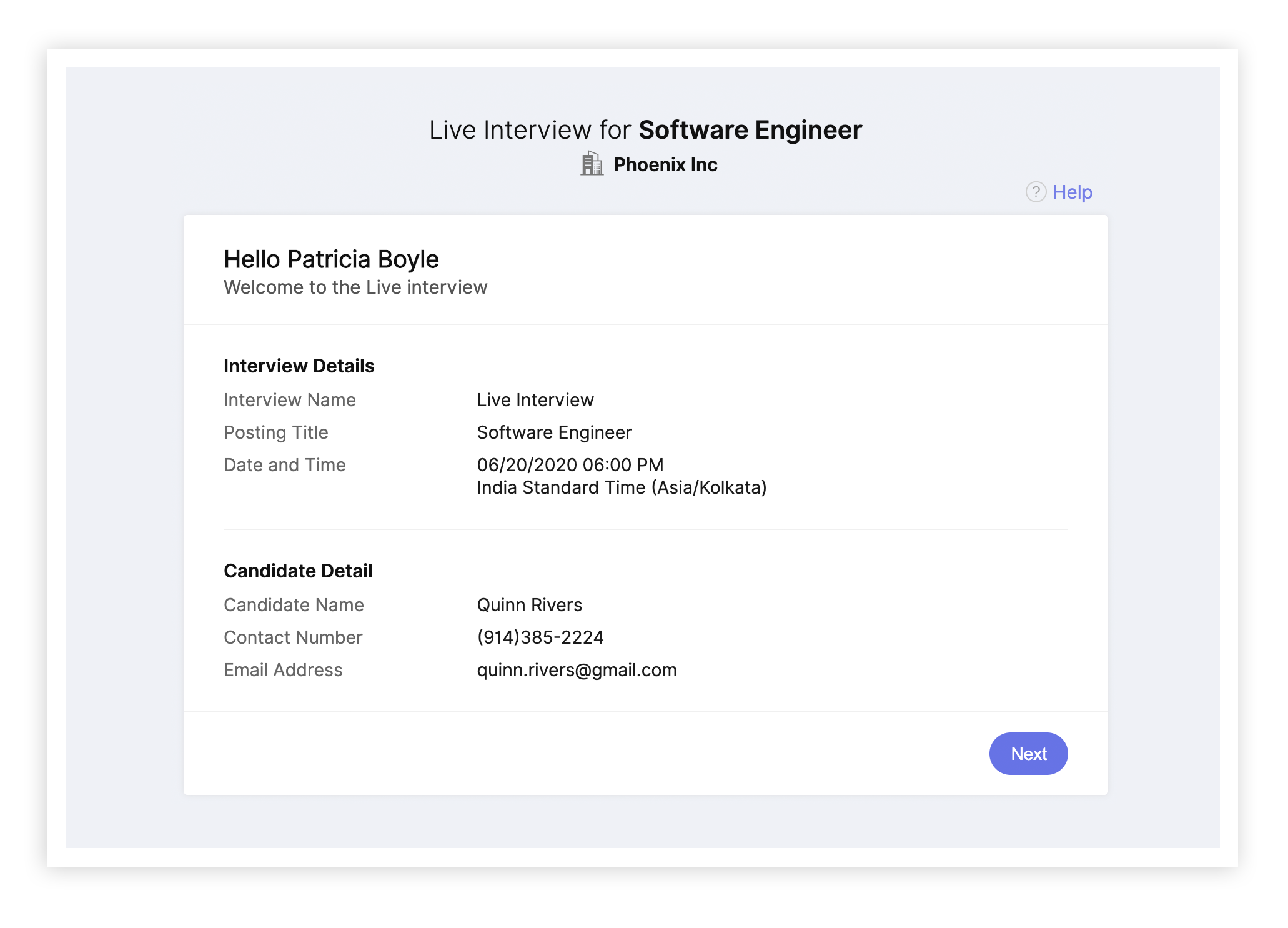Select the Live Interview name value
This screenshot has height=928, width=1288.
[x=535, y=400]
